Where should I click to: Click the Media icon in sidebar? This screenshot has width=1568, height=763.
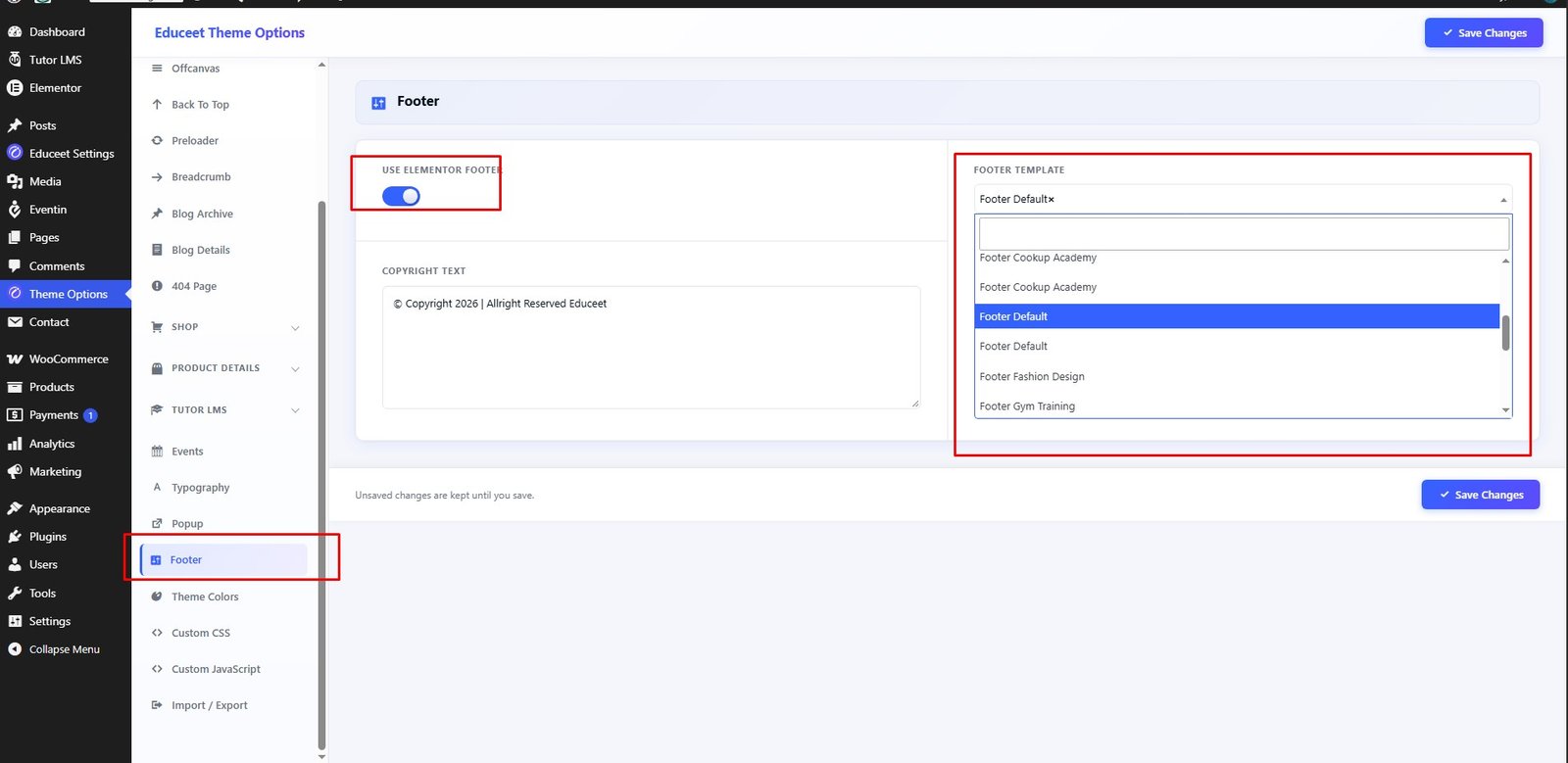(15, 181)
